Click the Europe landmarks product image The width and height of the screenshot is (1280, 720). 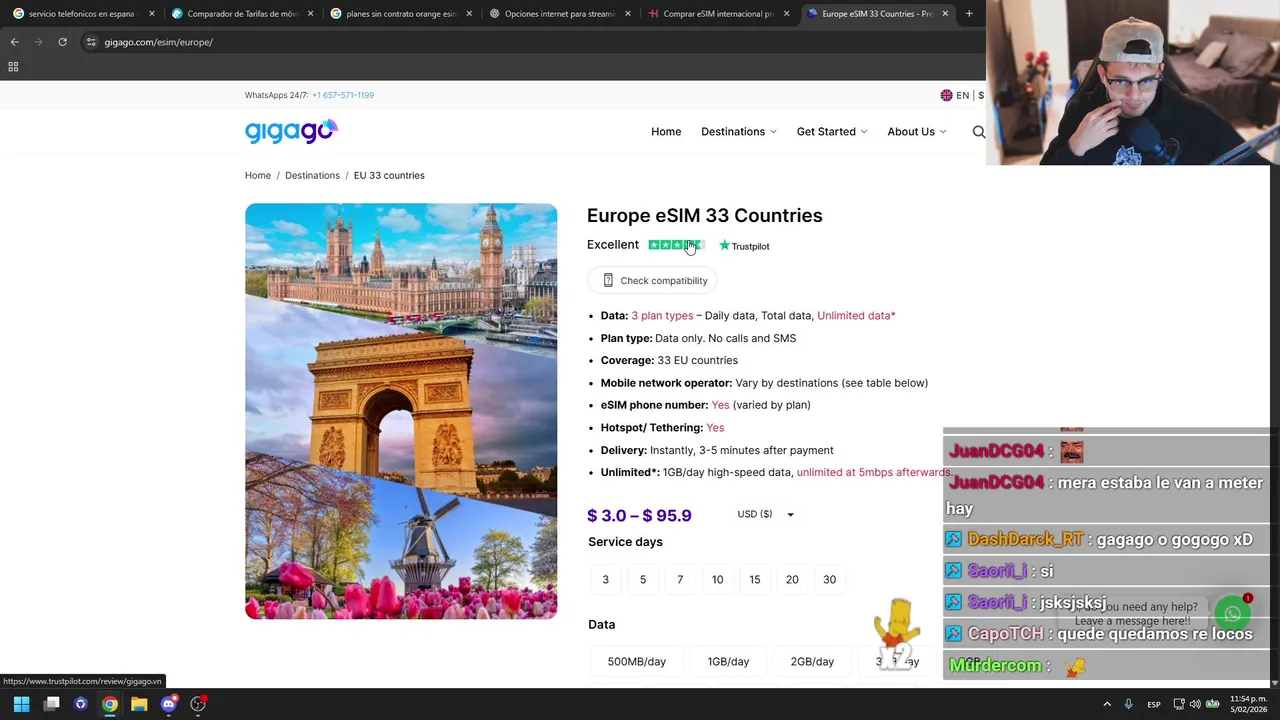tap(401, 411)
